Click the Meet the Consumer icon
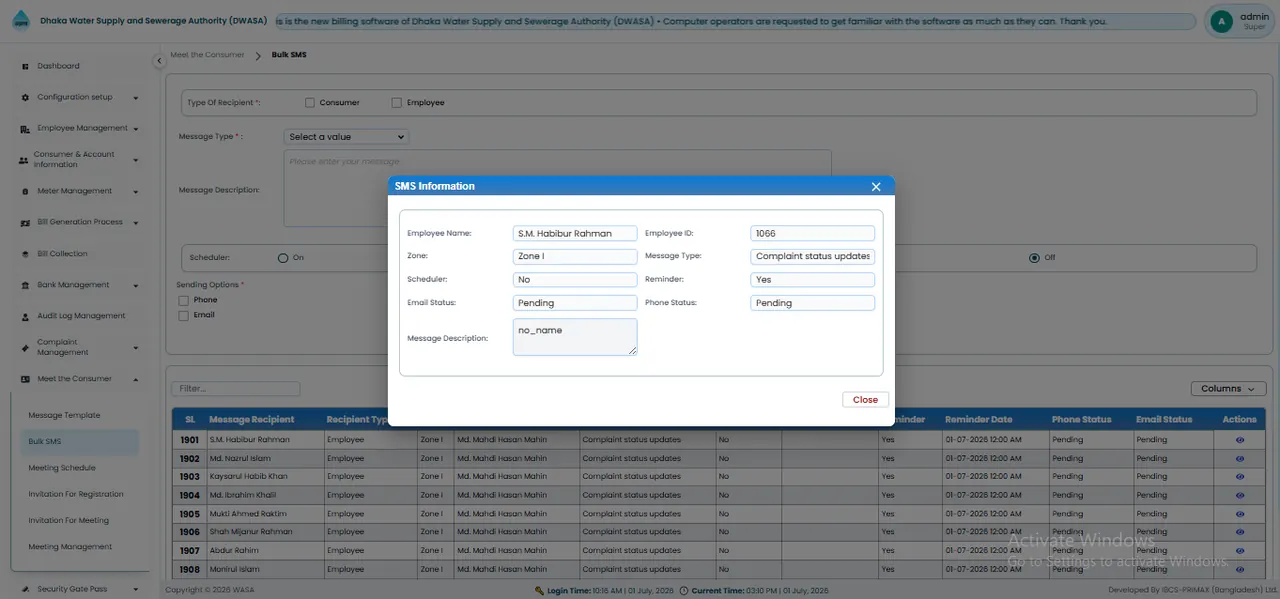Viewport: 1280px width, 599px height. point(25,379)
